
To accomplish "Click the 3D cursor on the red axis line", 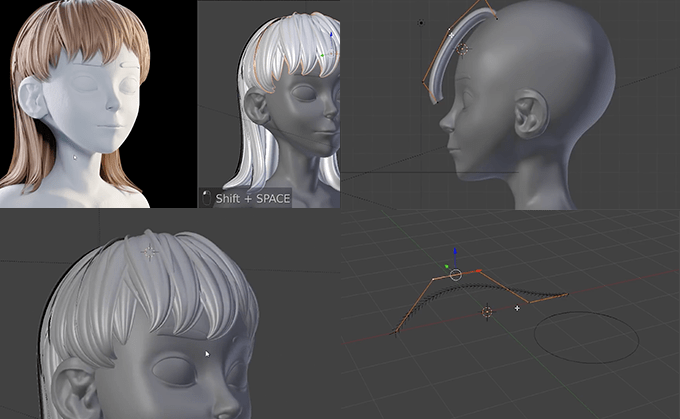I will (487, 311).
